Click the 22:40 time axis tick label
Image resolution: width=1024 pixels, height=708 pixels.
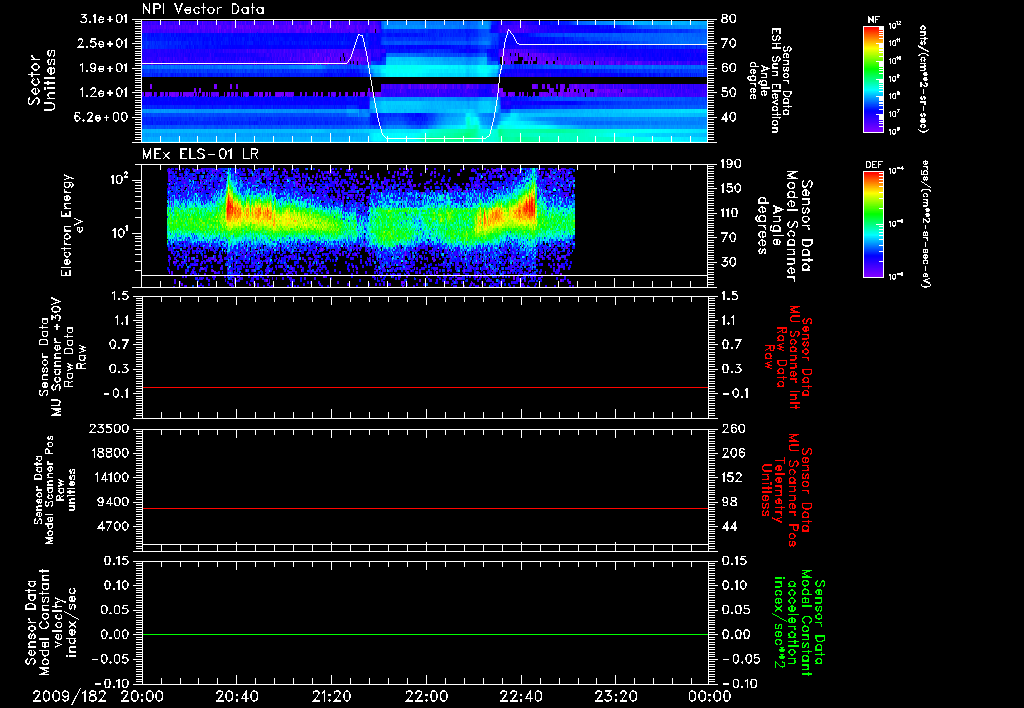coord(521,696)
